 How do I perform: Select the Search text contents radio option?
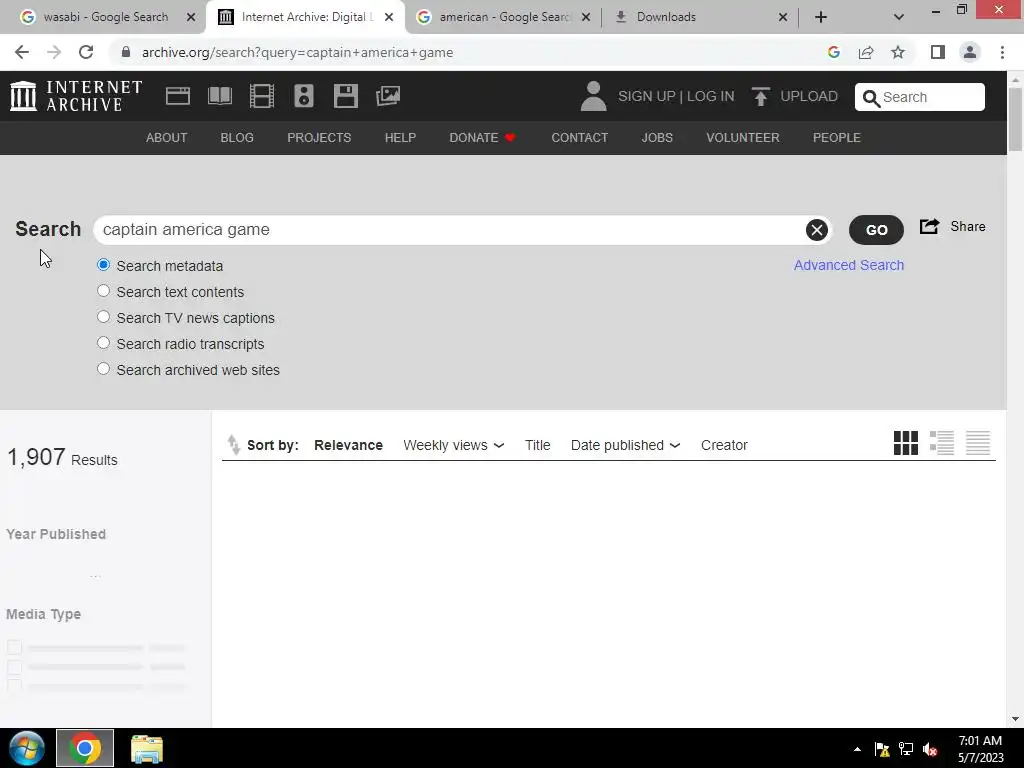pos(103,291)
